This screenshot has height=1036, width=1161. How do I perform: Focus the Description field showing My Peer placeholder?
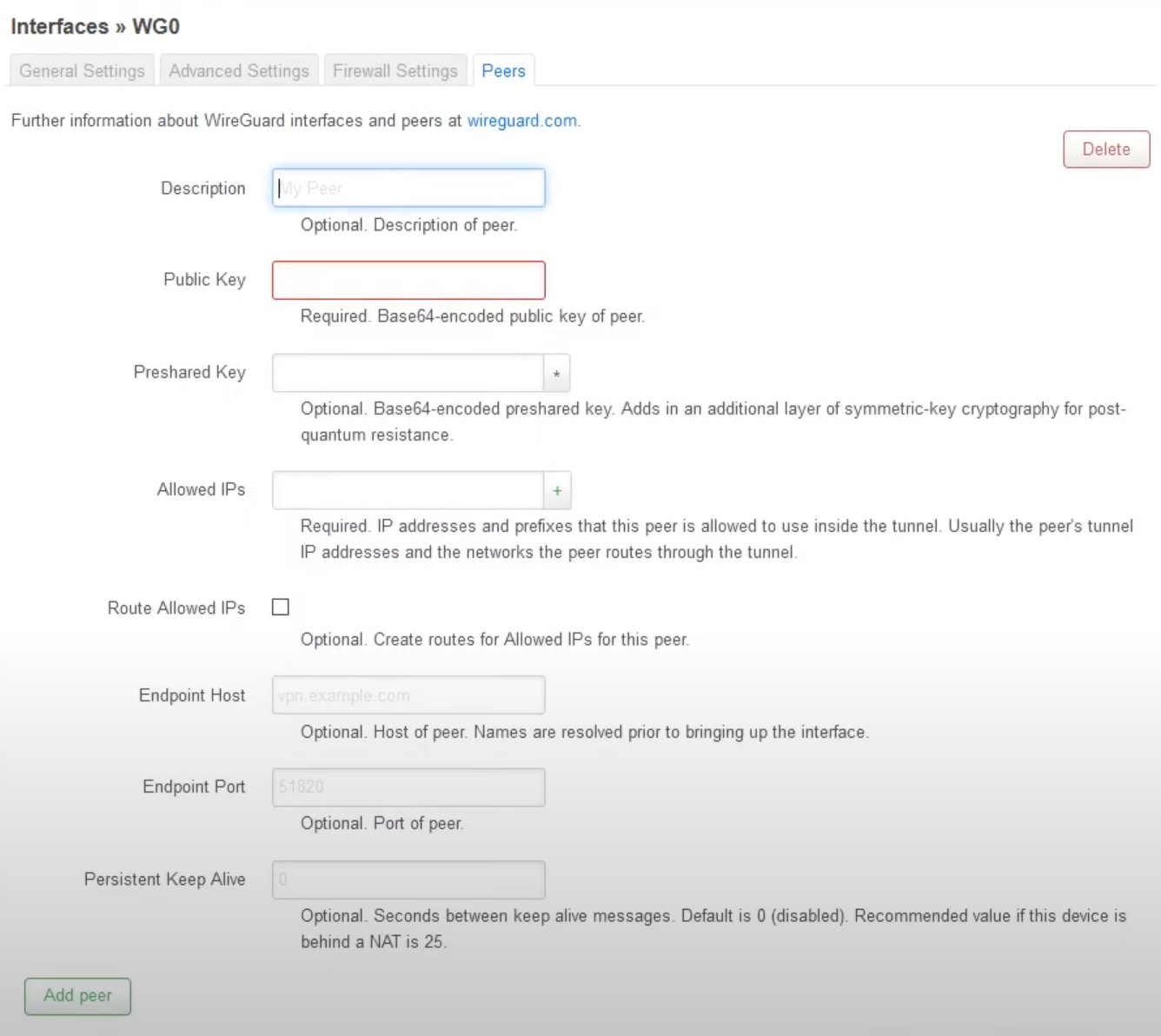[408, 188]
